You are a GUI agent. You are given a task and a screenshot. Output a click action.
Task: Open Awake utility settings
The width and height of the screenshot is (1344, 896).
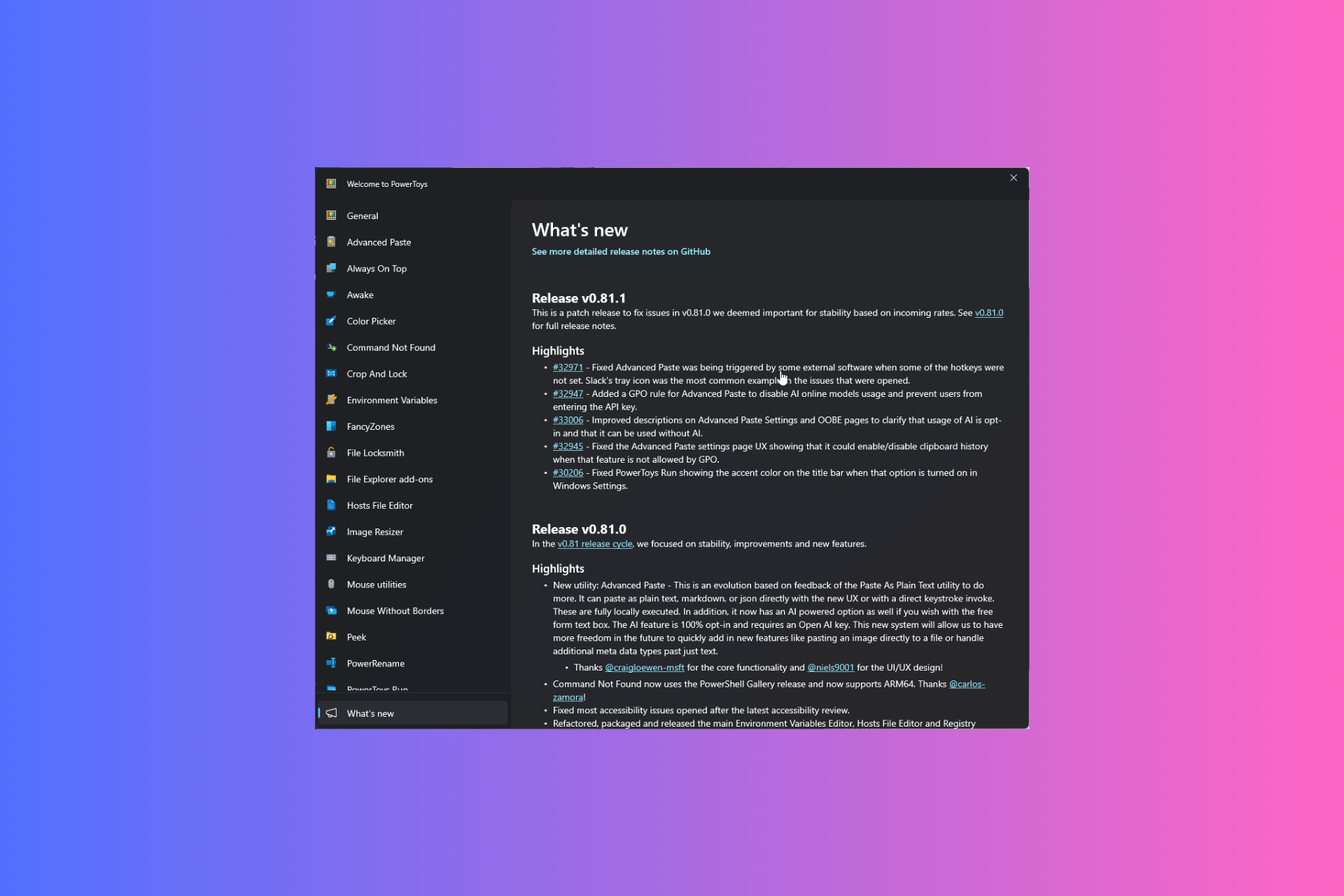(360, 294)
